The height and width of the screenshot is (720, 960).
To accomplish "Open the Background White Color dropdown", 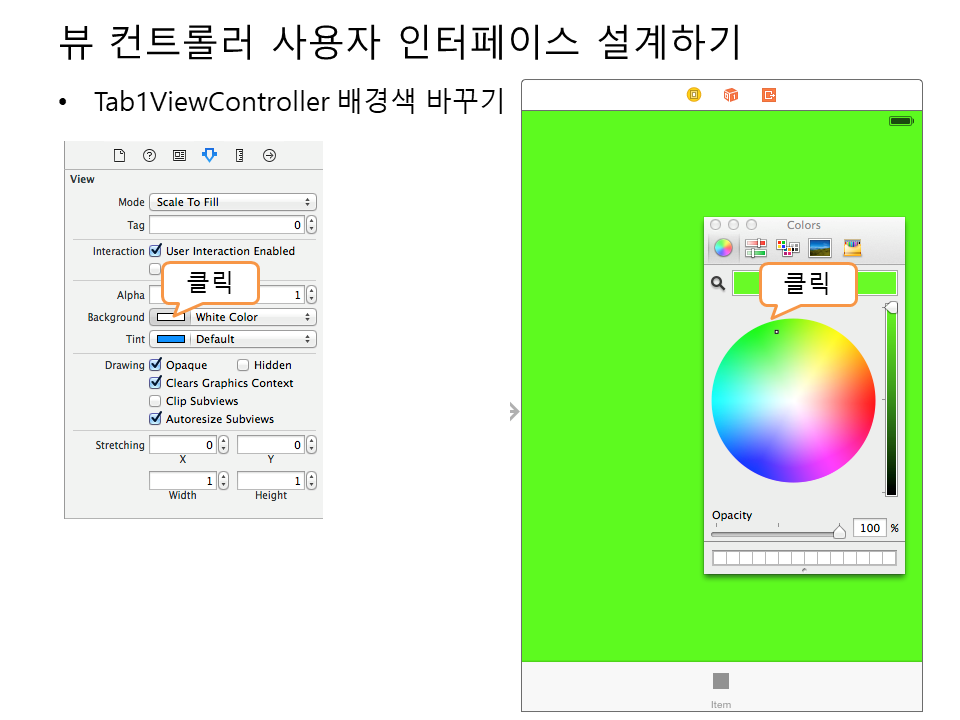I will (x=253, y=317).
